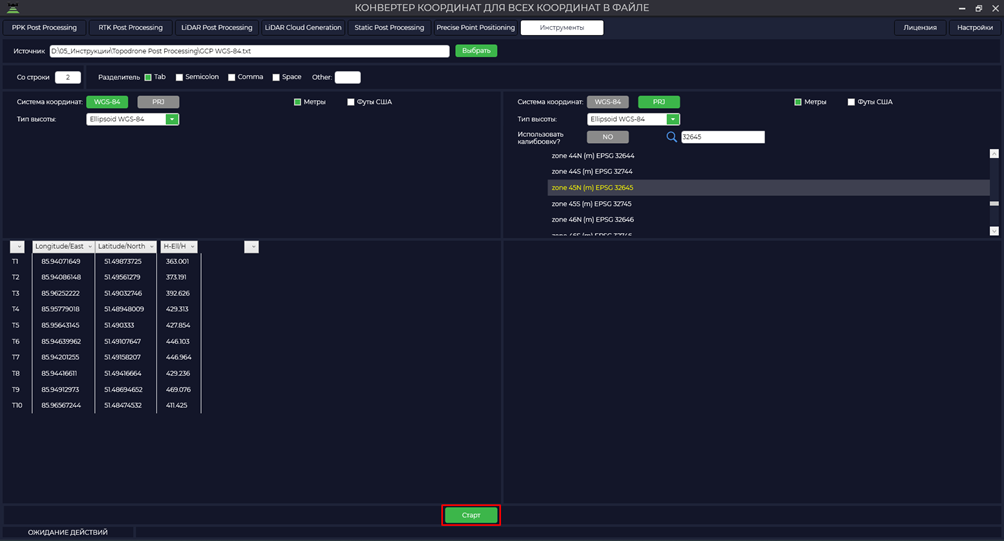Enable the Comma delimiter checkbox

(x=232, y=77)
